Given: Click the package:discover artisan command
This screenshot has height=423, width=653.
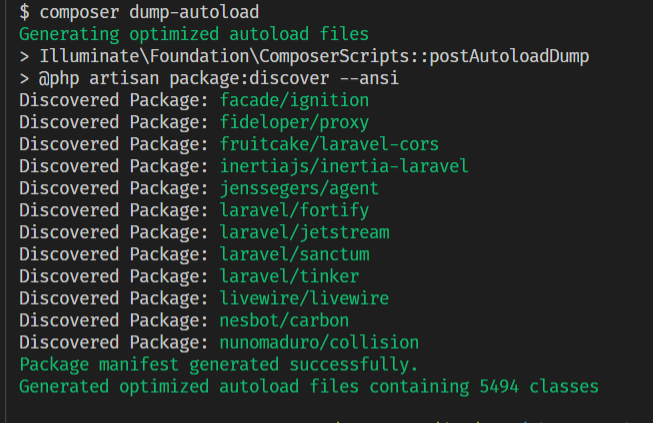Looking at the screenshot, I should (x=249, y=78).
